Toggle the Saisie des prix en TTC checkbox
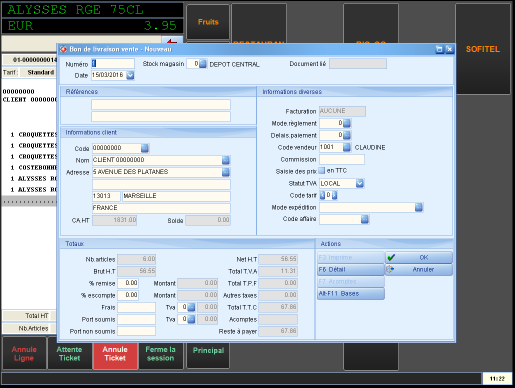Image resolution: width=515 pixels, height=388 pixels. (x=322, y=171)
